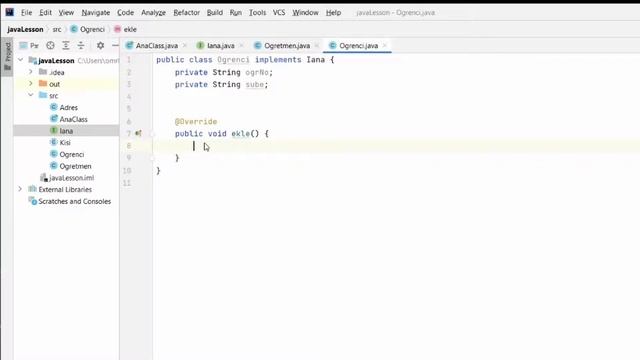Collapse the src folder
This screenshot has height=360, width=640.
coord(31,95)
